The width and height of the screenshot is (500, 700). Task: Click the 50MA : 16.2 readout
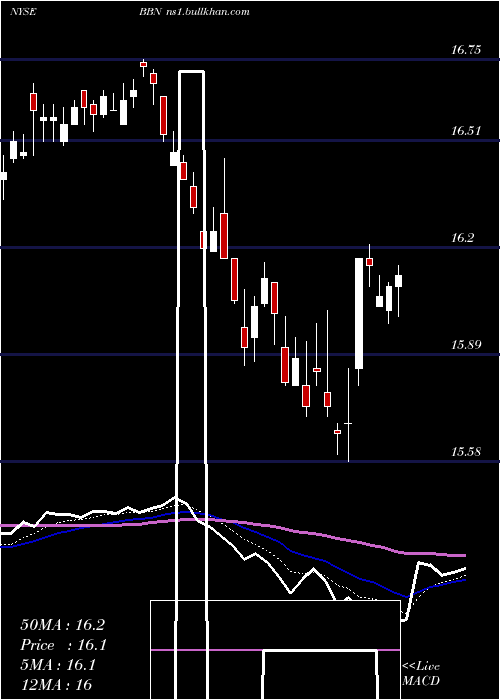tap(62, 625)
